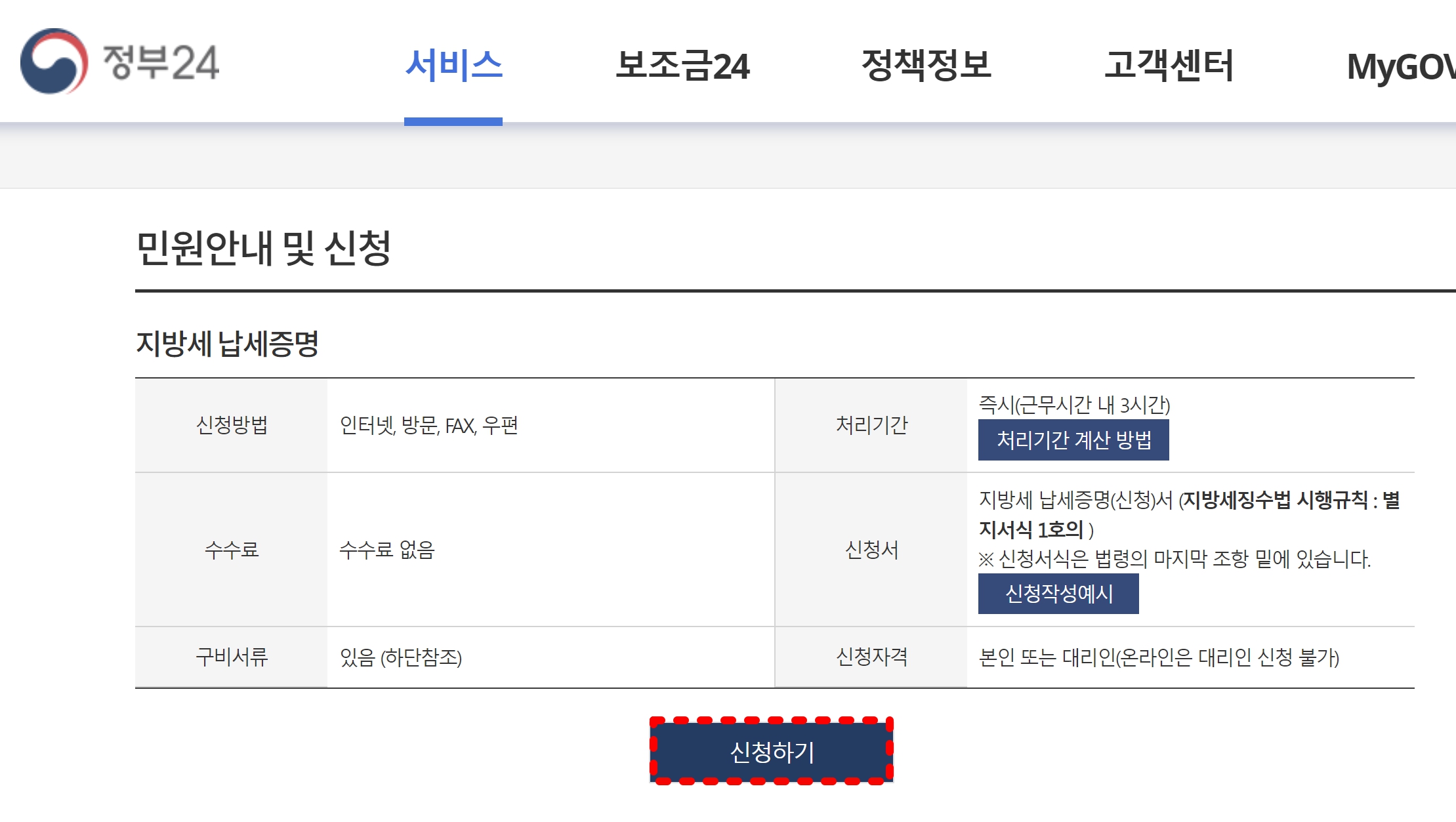Open the 서비스 menu tab
The height and width of the screenshot is (822, 1456).
coord(453,66)
